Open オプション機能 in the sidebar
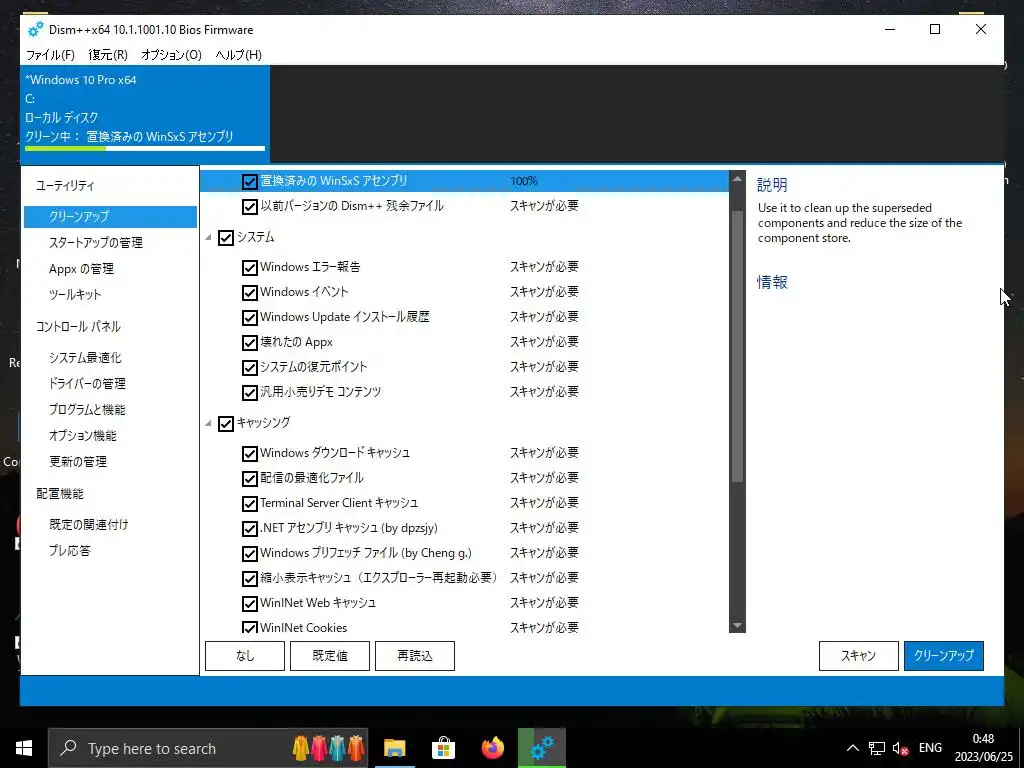 point(82,436)
